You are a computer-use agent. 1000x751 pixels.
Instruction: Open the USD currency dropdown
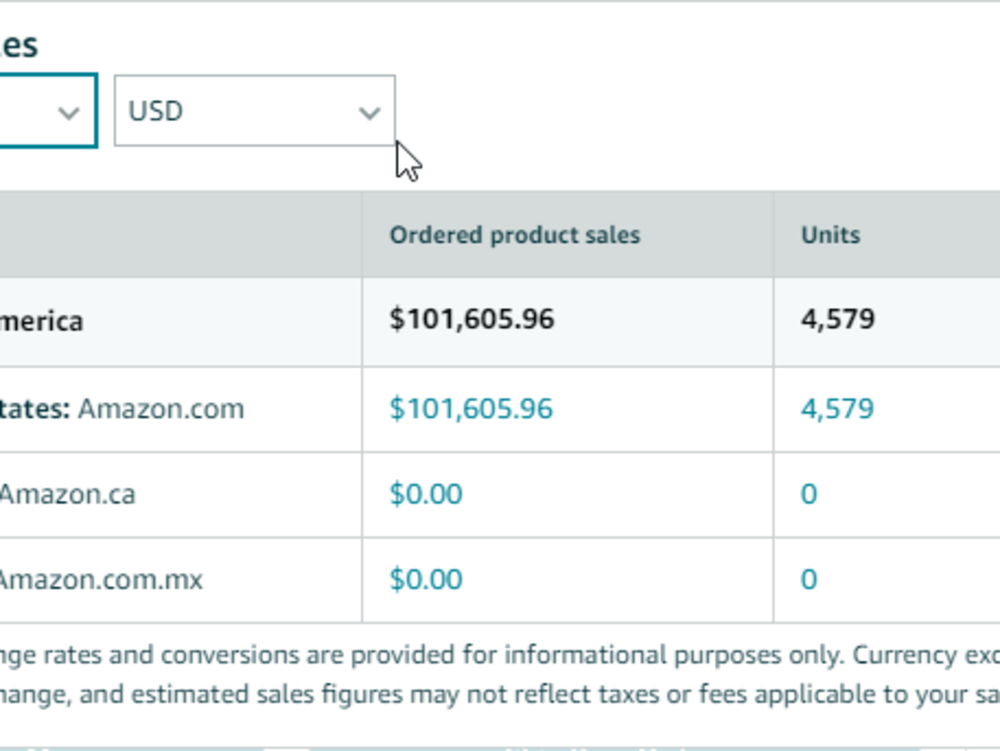click(x=254, y=111)
